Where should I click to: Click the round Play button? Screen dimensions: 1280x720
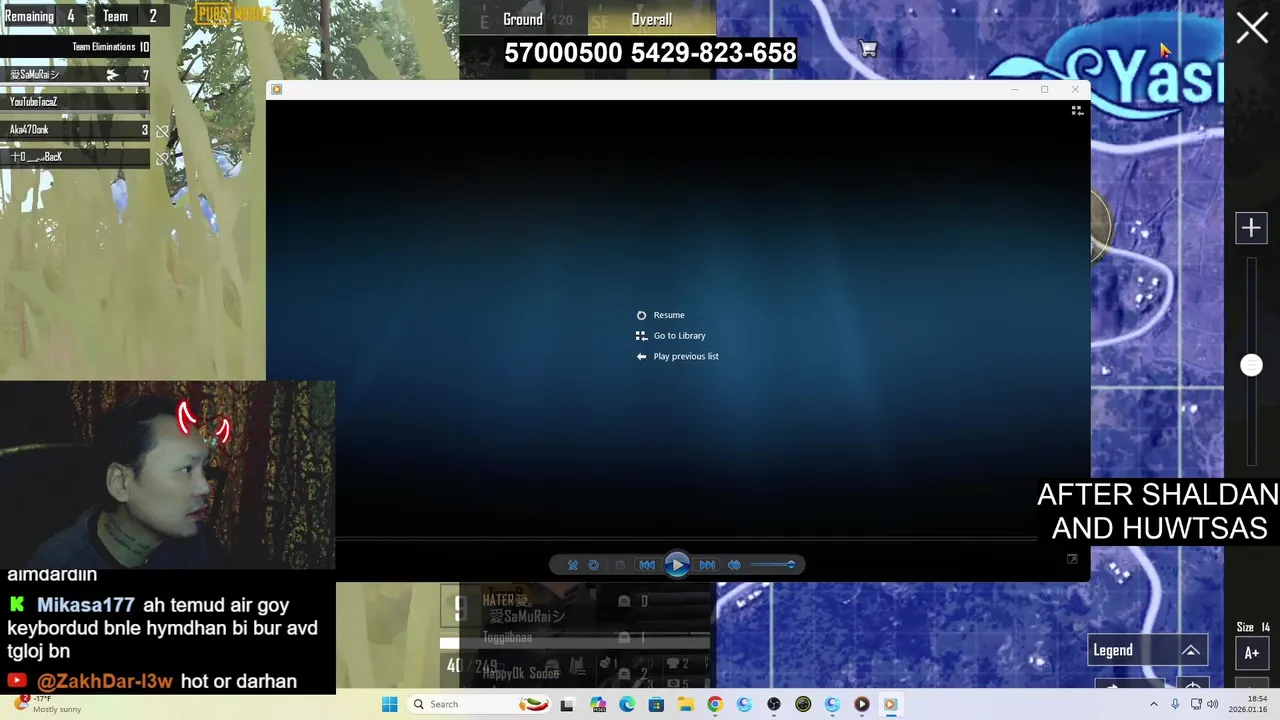677,565
